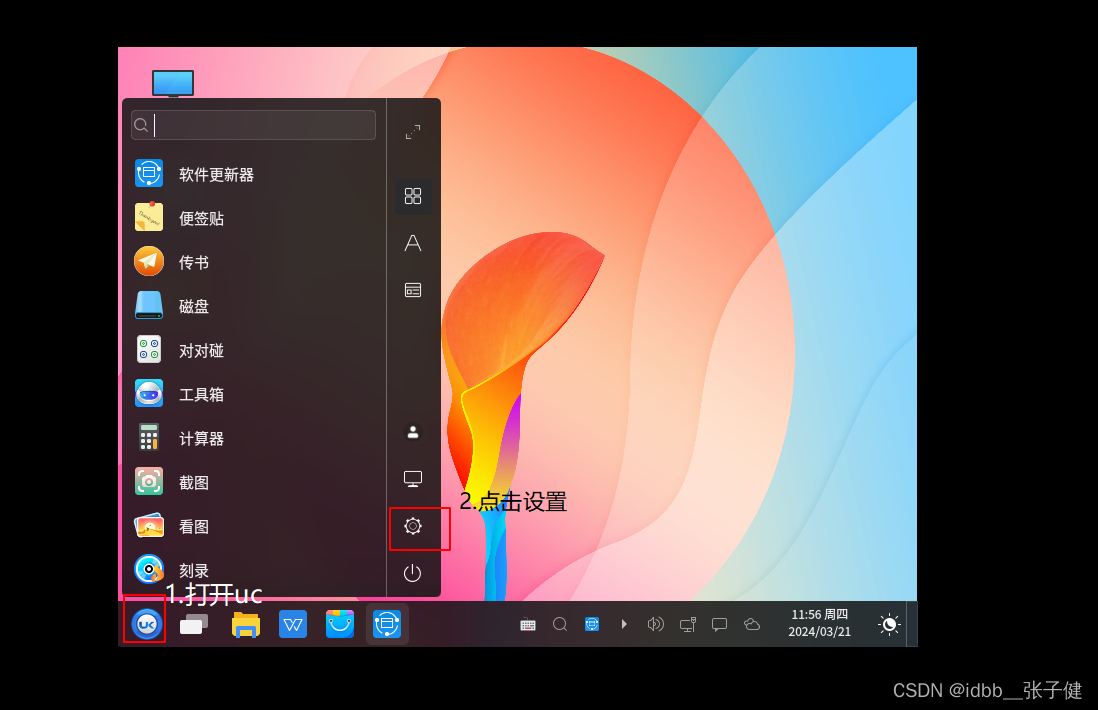Switch to function category view icon
Viewport: 1098px width, 710px height.
point(413,290)
